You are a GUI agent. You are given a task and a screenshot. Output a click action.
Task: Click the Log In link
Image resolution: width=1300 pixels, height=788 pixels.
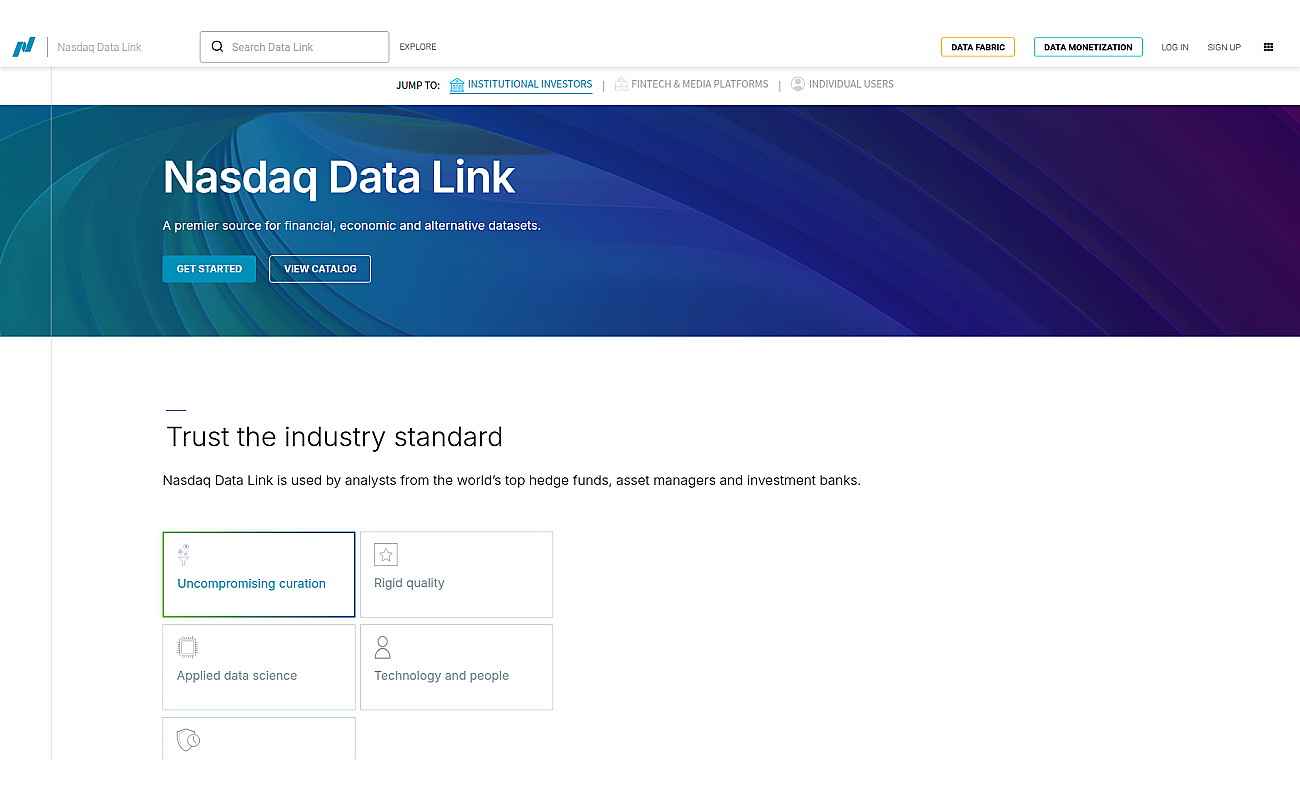(1175, 47)
